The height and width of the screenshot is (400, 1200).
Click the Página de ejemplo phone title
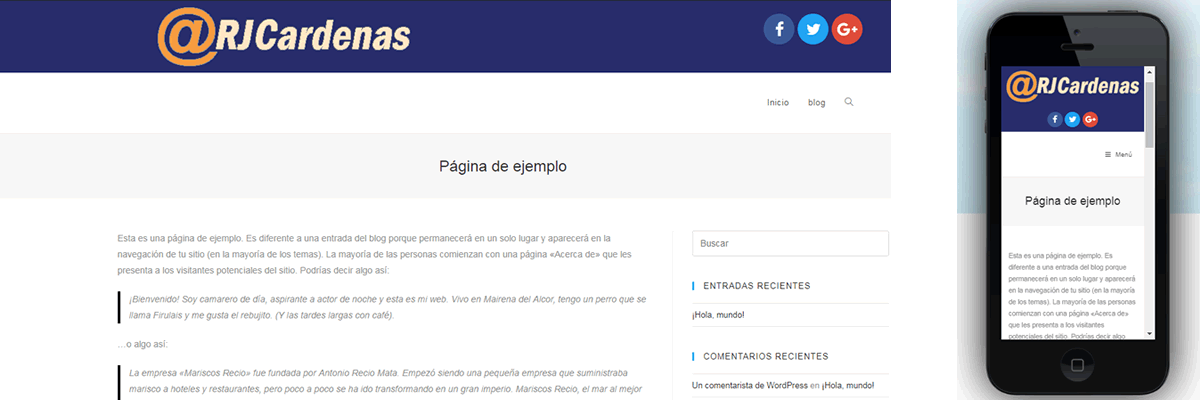pyautogui.click(x=1073, y=201)
